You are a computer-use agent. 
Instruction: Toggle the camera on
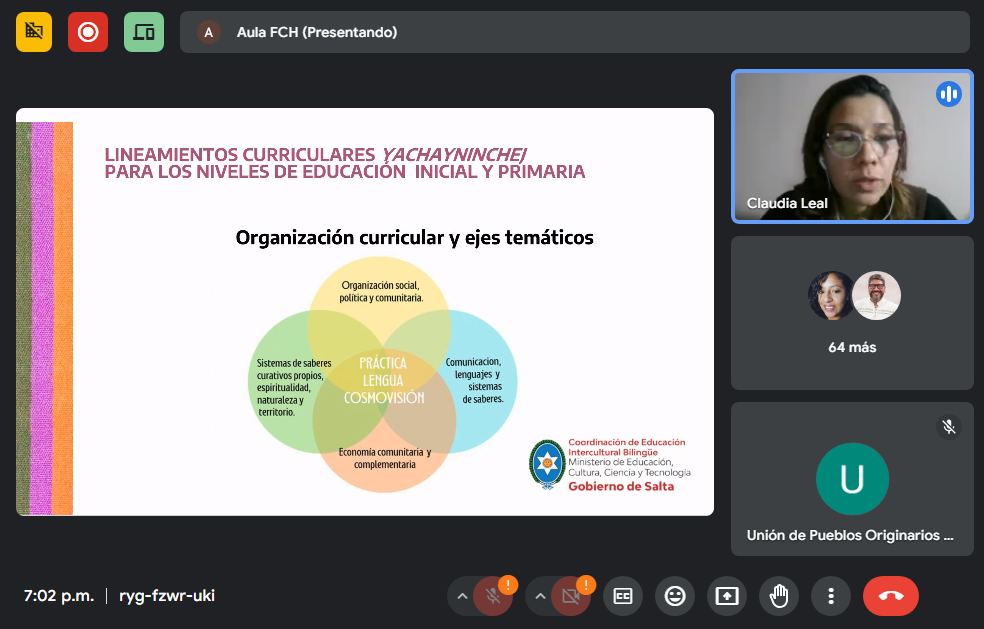pyautogui.click(x=571, y=597)
